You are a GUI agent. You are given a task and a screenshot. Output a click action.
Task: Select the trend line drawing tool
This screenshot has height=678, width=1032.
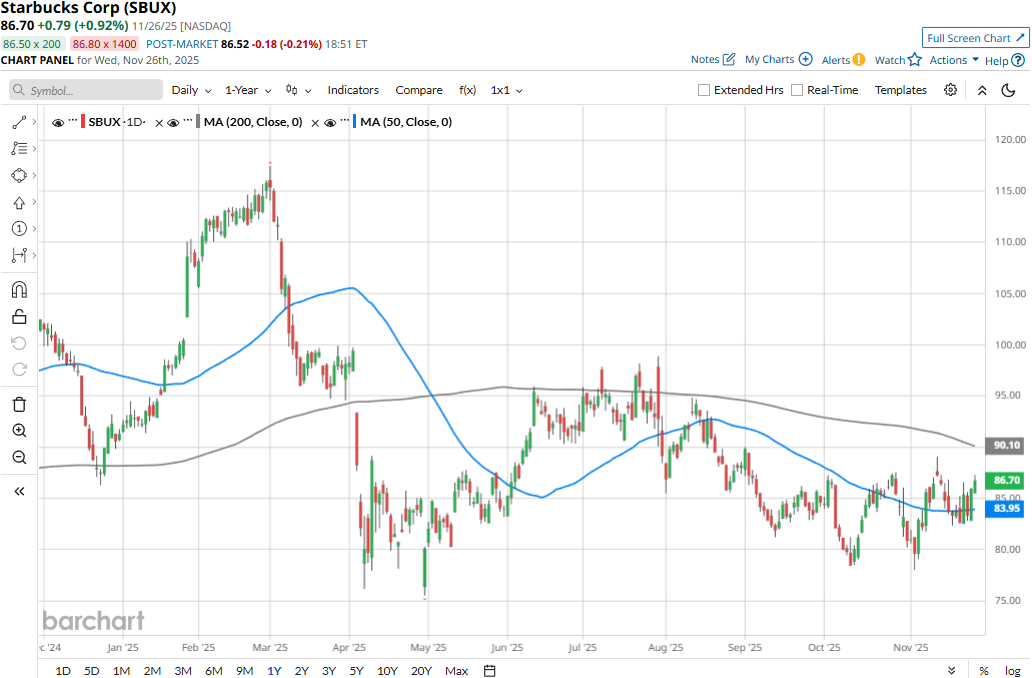click(19, 122)
